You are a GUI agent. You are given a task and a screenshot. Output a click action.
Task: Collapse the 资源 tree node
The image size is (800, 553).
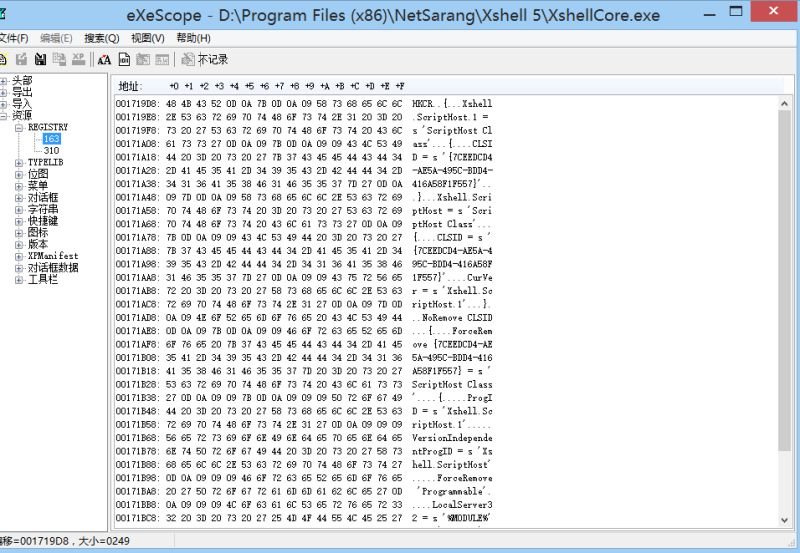4,116
